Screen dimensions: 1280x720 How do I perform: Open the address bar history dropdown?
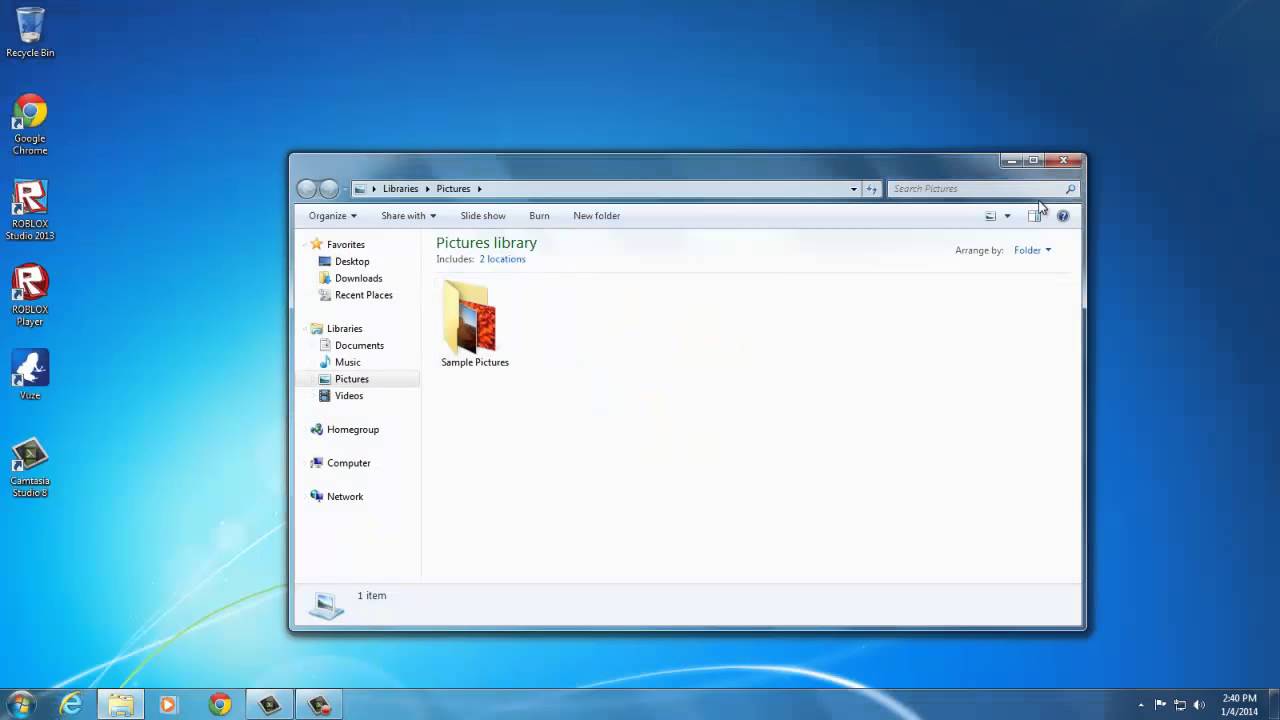[853, 189]
